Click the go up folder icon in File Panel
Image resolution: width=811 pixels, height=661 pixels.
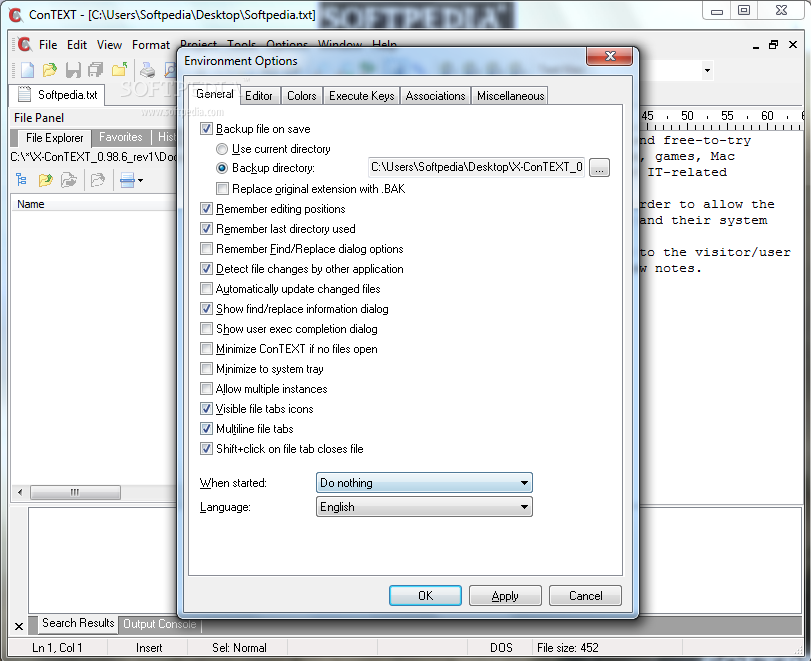[x=46, y=180]
